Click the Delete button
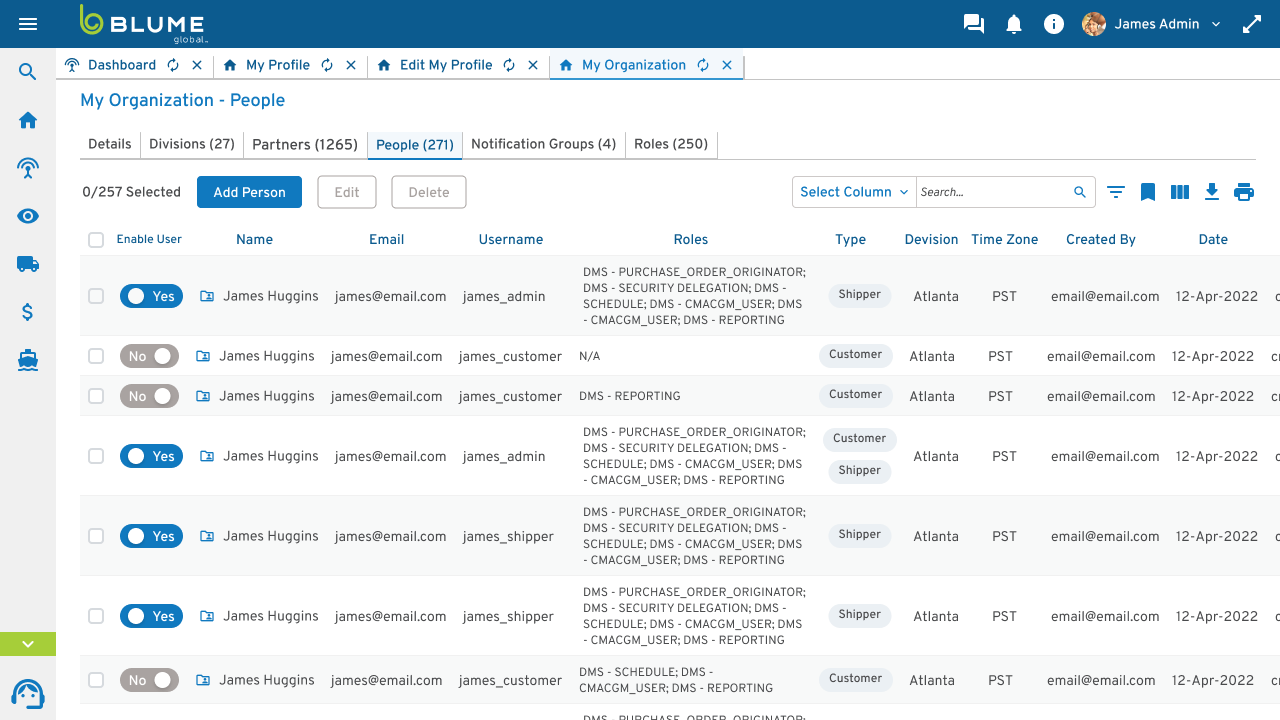The height and width of the screenshot is (720, 1280). click(x=429, y=192)
